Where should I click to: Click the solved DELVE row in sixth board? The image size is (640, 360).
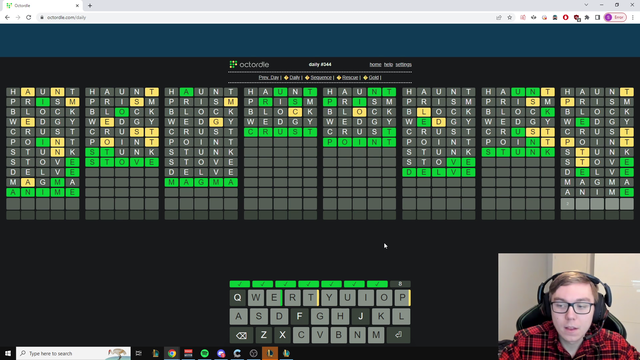tap(439, 172)
